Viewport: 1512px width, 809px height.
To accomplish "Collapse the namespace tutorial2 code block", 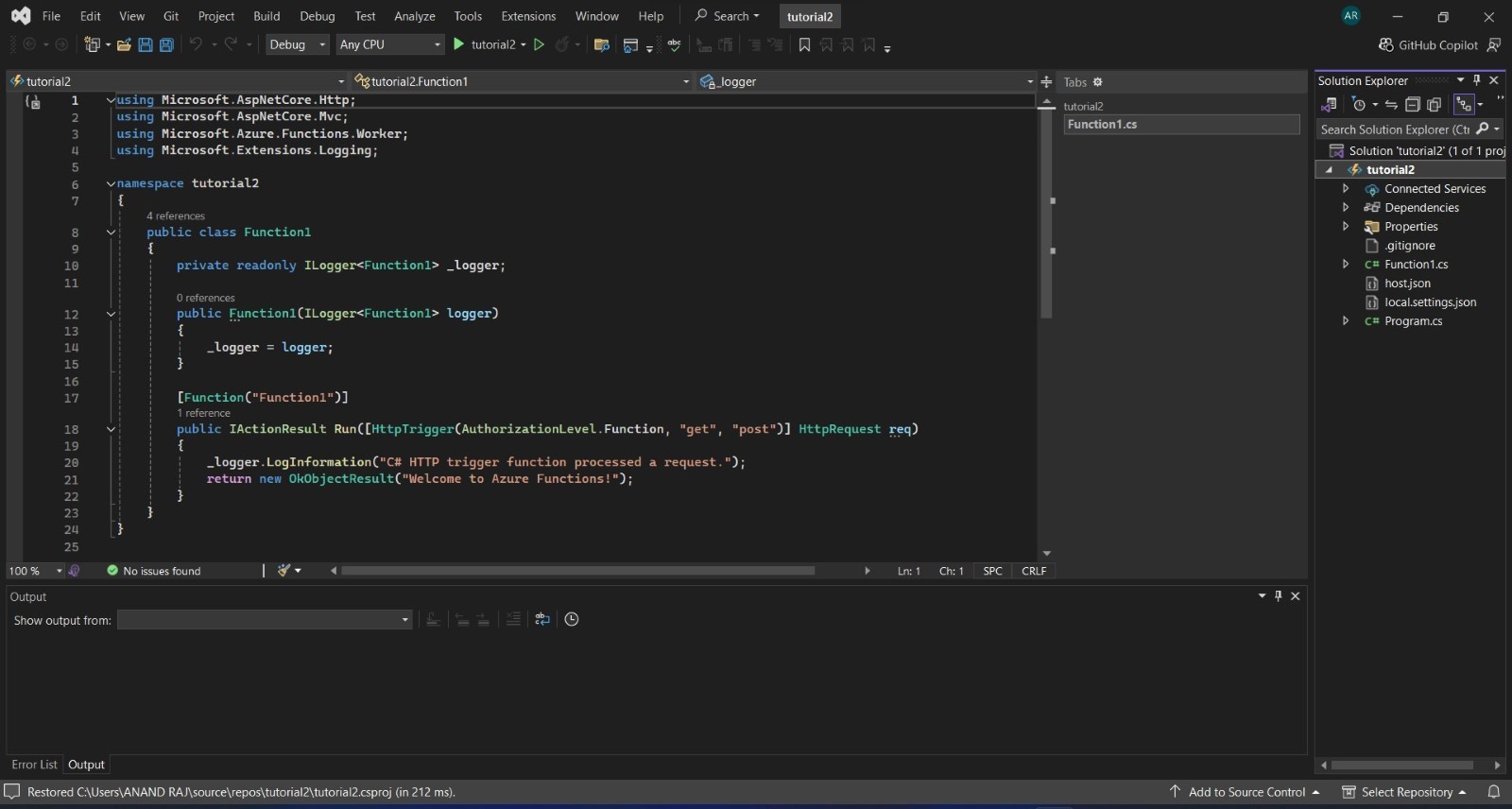I will point(111,183).
